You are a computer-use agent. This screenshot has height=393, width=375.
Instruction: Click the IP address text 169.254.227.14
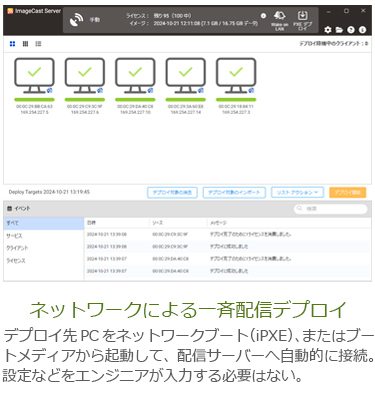(x=186, y=112)
